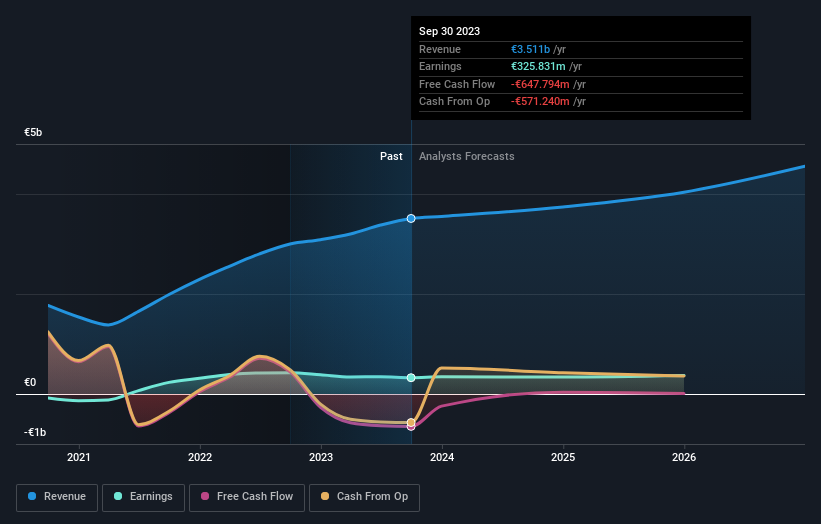Image resolution: width=821 pixels, height=524 pixels.
Task: Toggle the Revenue legend series
Action: pyautogui.click(x=57, y=497)
